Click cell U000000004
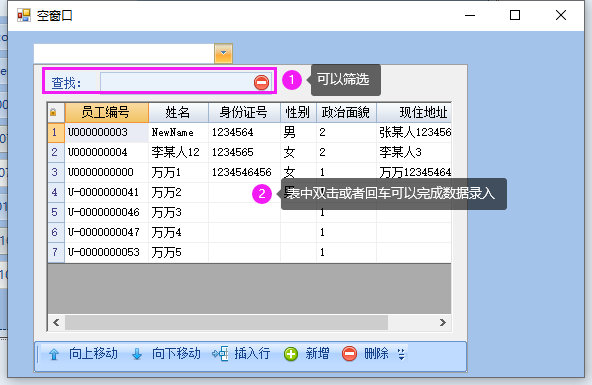The image size is (592, 385). (107, 152)
